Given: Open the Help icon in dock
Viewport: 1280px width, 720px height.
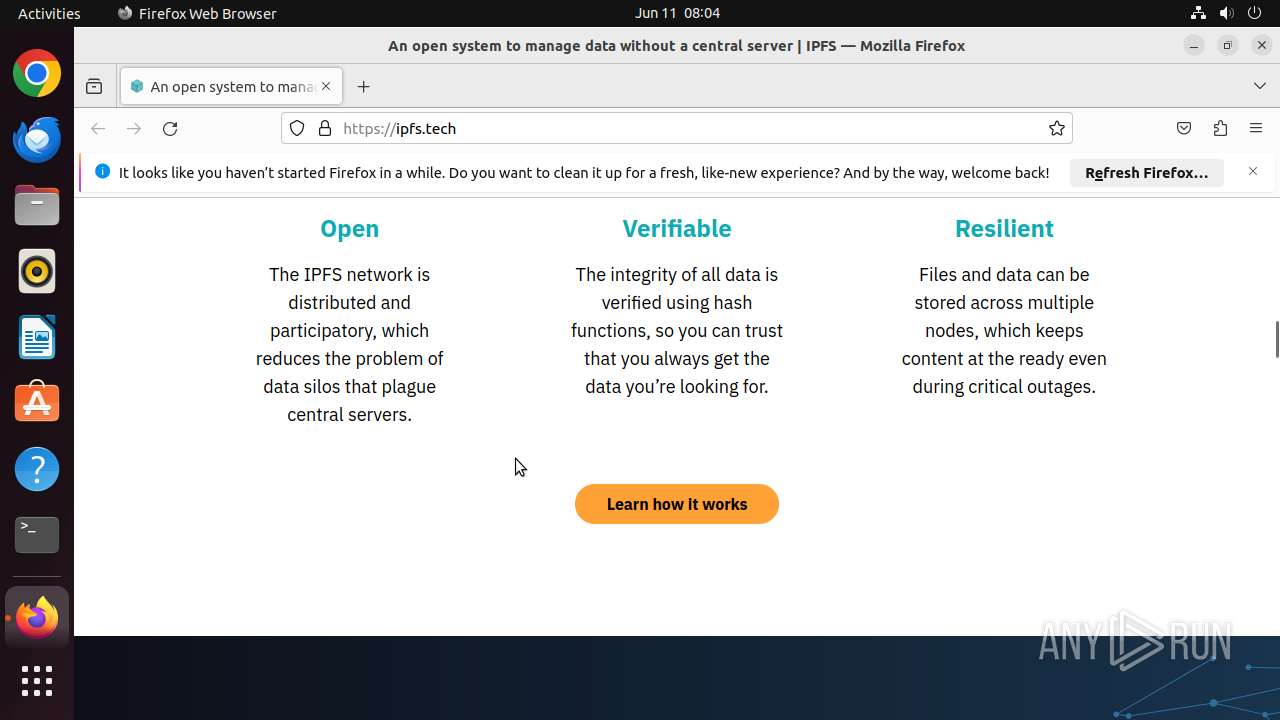Looking at the screenshot, I should (37, 469).
